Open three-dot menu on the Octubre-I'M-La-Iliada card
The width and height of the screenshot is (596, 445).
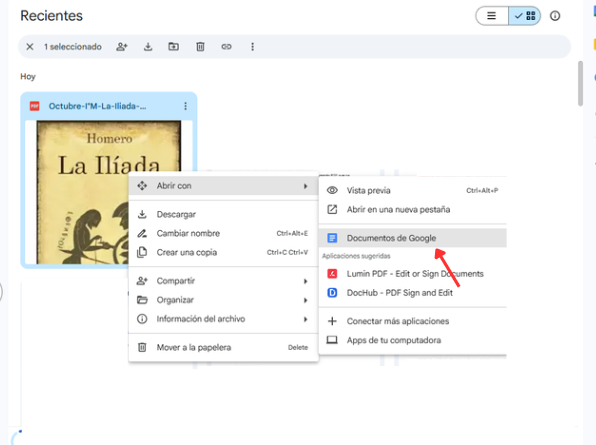point(185,106)
